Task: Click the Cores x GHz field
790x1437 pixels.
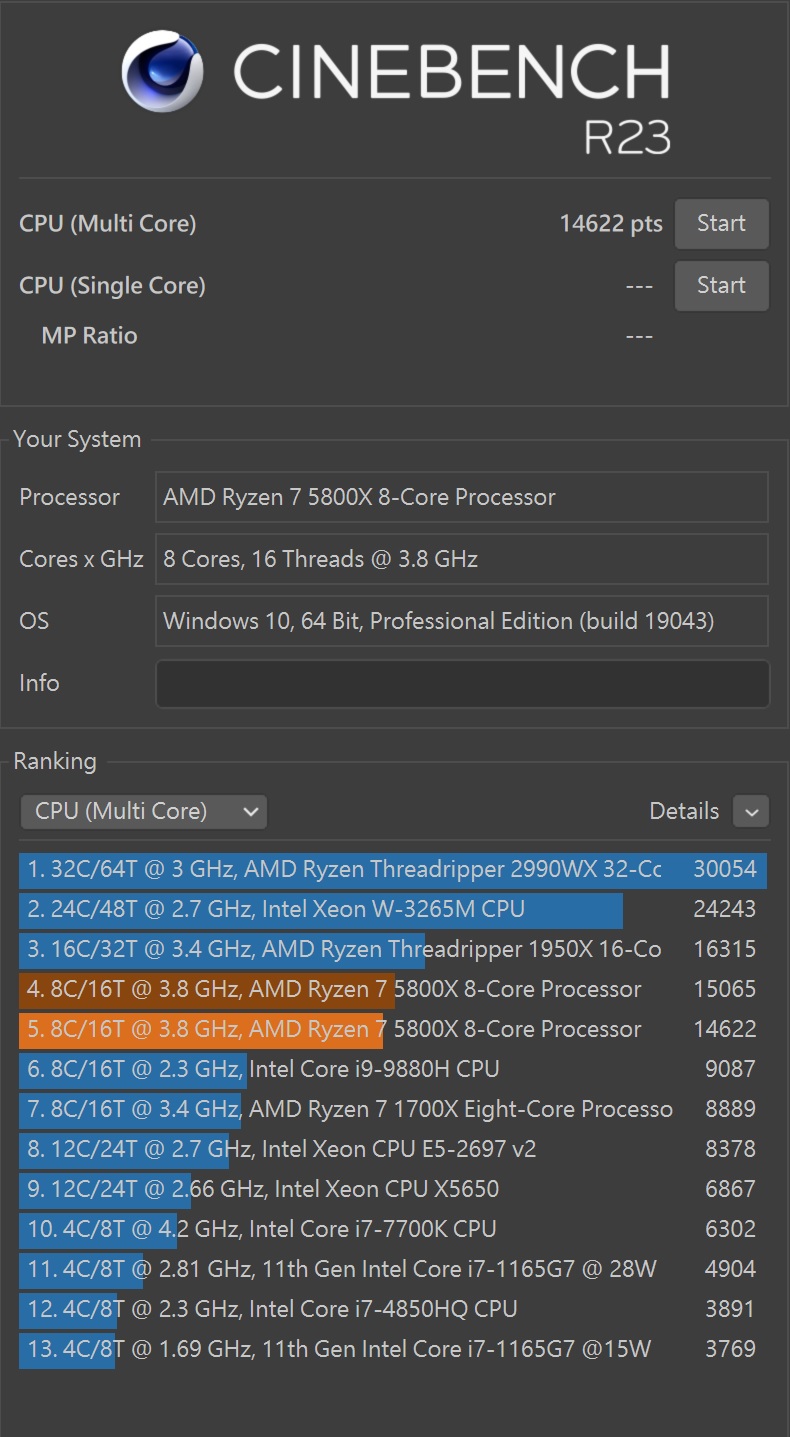Action: pyautogui.click(x=462, y=559)
